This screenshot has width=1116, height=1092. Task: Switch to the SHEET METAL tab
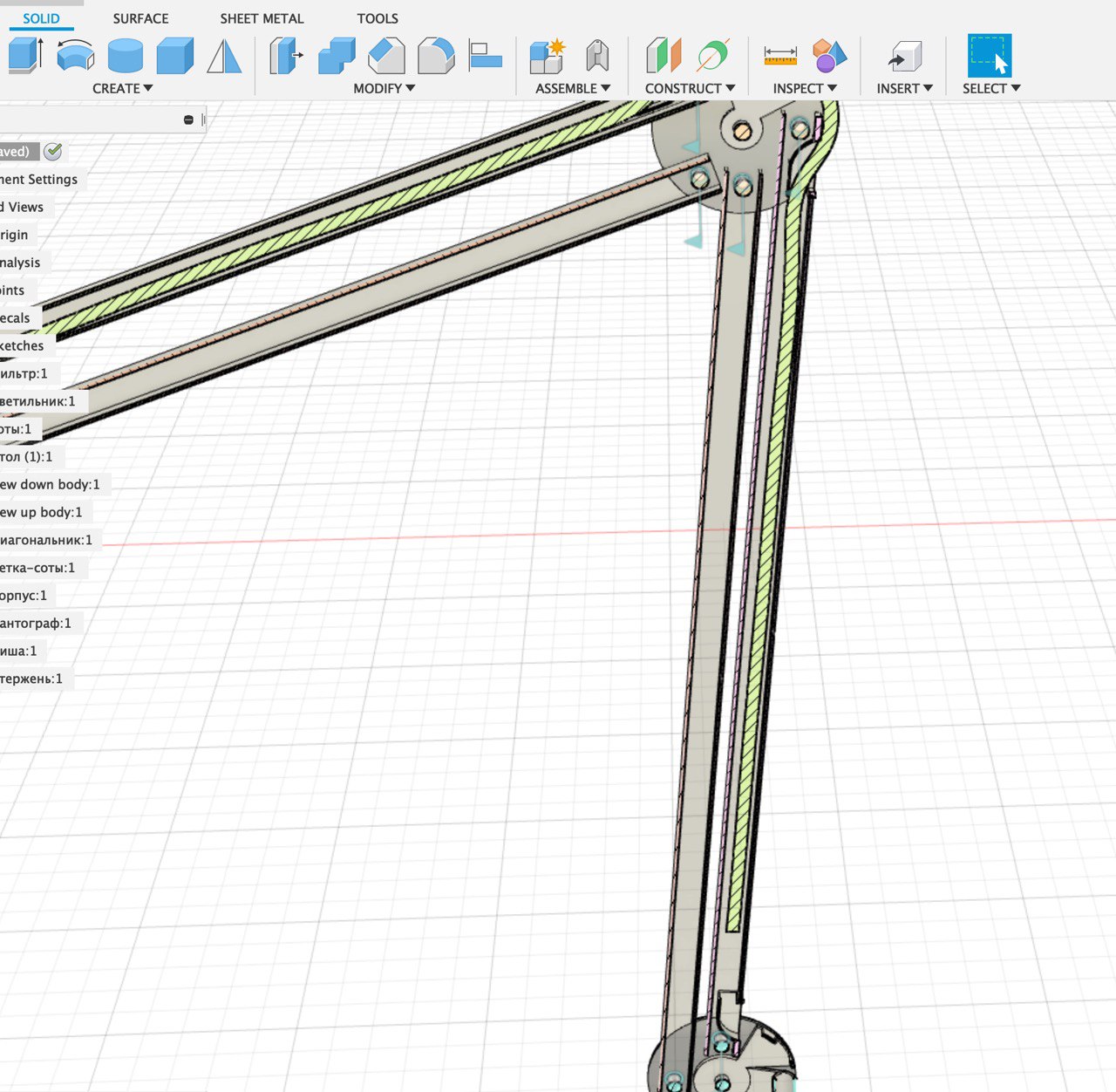pyautogui.click(x=262, y=18)
